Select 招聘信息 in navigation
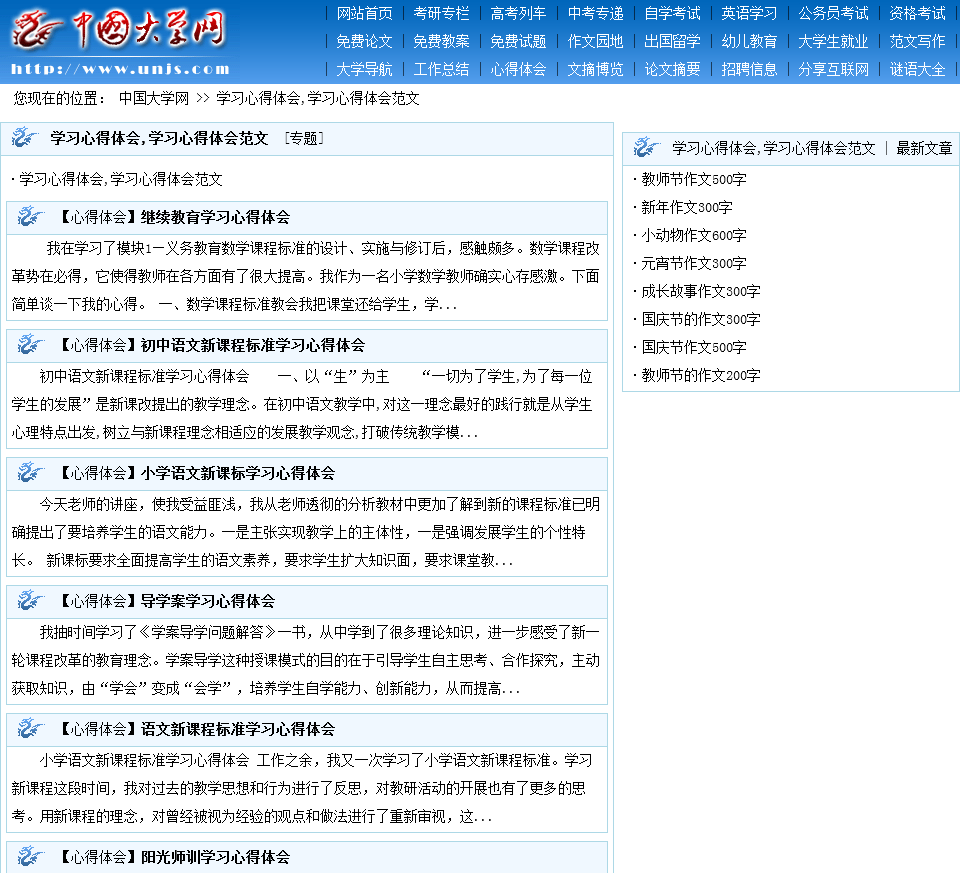The image size is (960, 873). 749,69
